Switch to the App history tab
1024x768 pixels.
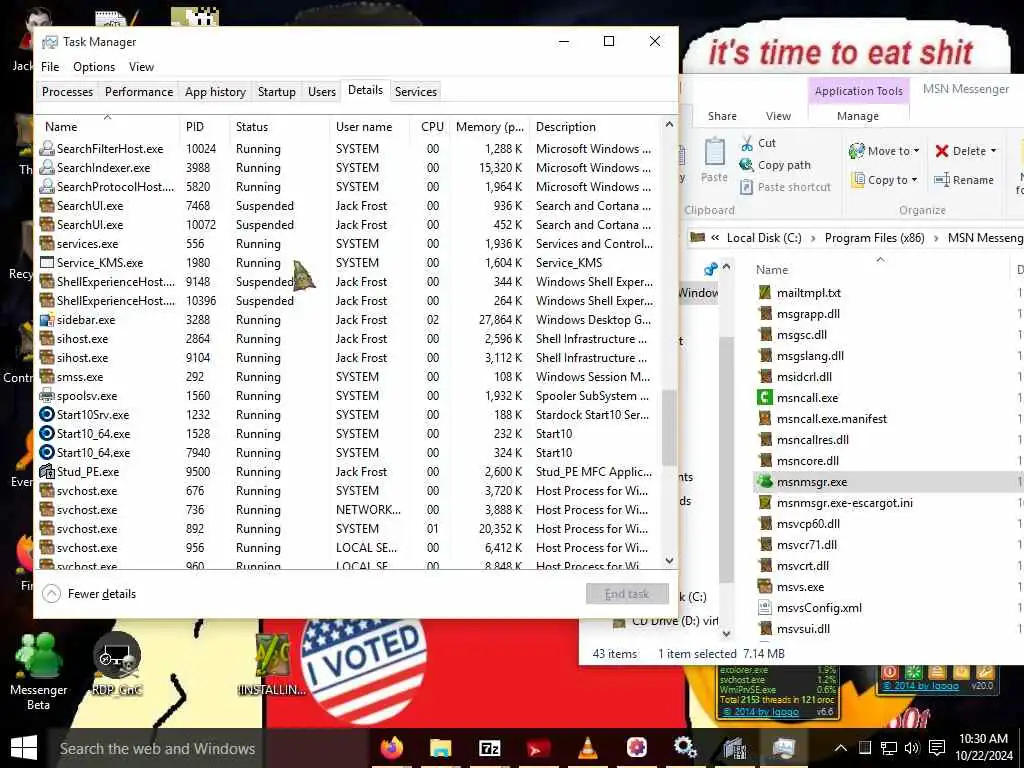(216, 91)
